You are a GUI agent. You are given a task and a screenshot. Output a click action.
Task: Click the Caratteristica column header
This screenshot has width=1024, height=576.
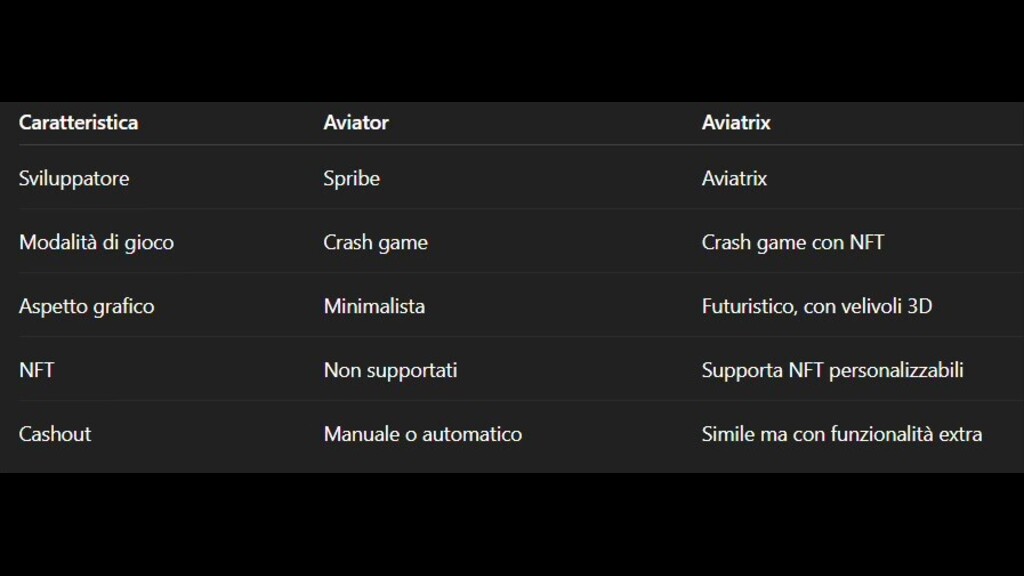(x=78, y=123)
